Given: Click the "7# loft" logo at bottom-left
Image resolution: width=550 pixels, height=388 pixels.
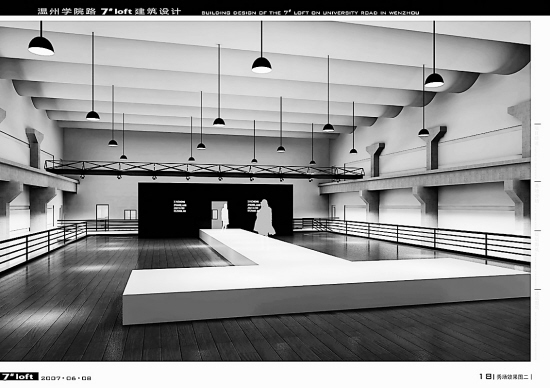Looking at the screenshot, I should (x=19, y=376).
